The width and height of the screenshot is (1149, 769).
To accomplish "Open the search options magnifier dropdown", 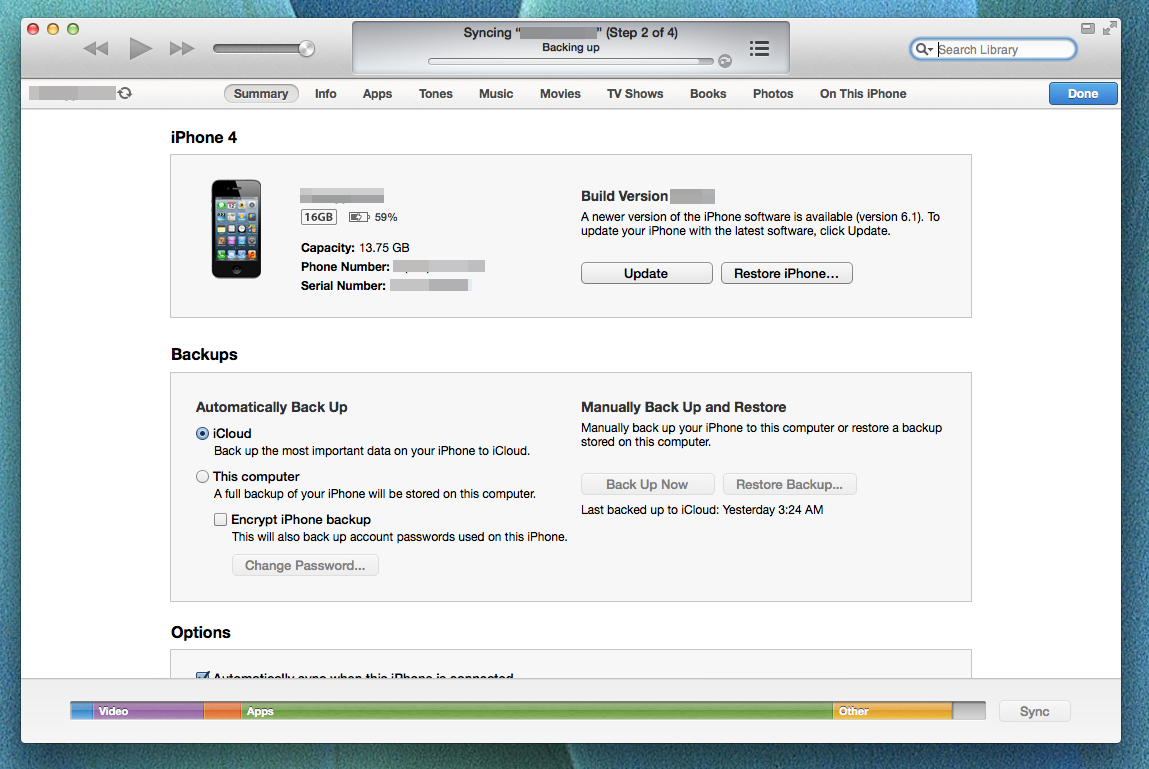I will (x=923, y=49).
